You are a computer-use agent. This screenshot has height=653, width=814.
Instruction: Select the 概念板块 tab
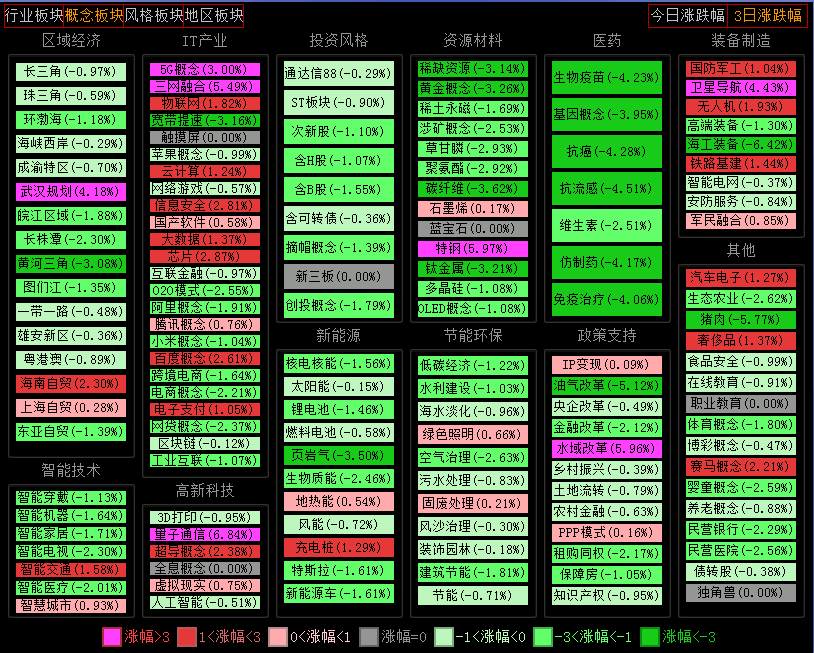[93, 16]
